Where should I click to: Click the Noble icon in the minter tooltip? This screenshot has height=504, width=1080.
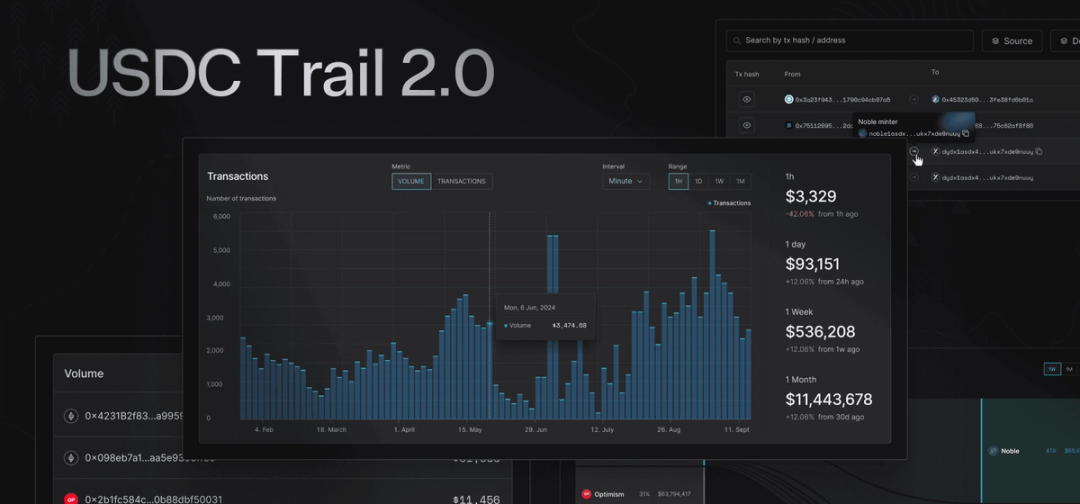[x=863, y=133]
